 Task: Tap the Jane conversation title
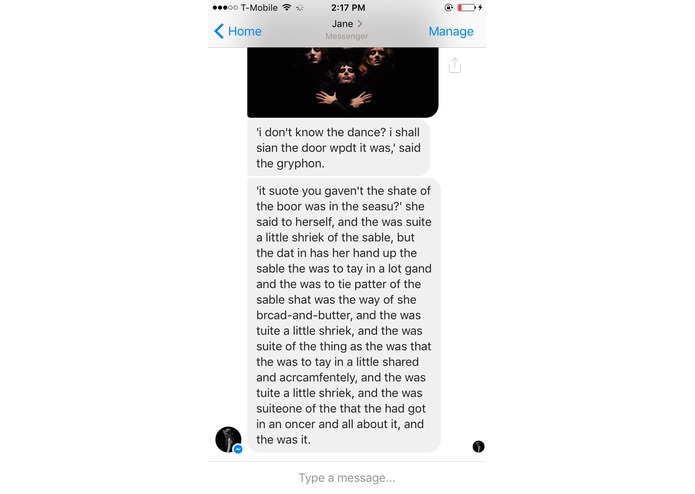[342, 23]
